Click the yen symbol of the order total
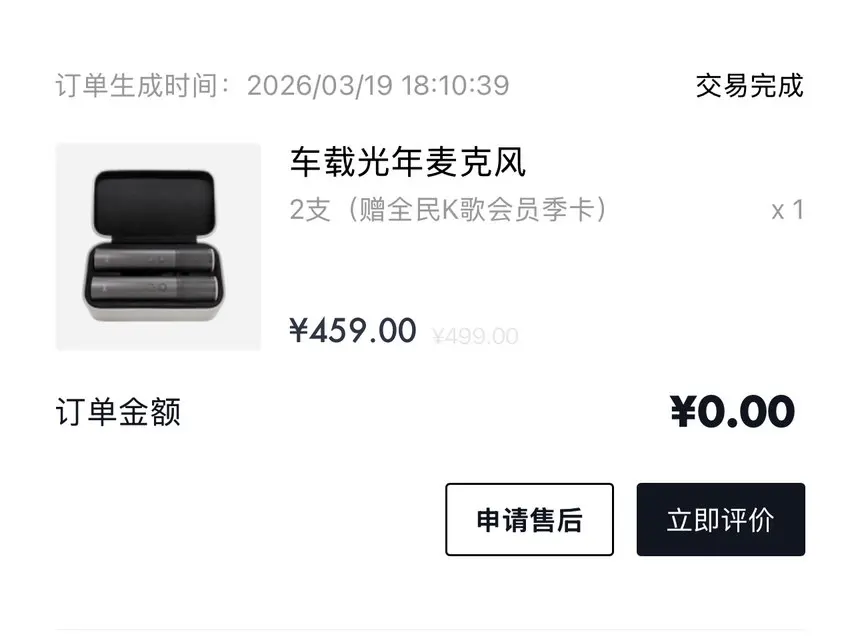 (683, 411)
